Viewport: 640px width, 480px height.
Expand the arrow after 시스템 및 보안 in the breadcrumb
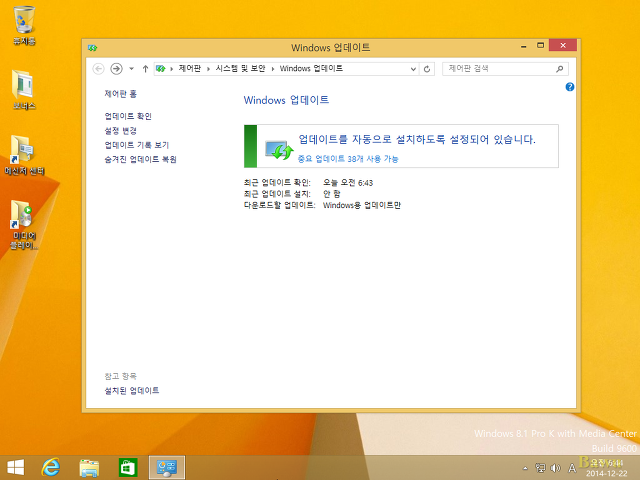tap(273, 69)
